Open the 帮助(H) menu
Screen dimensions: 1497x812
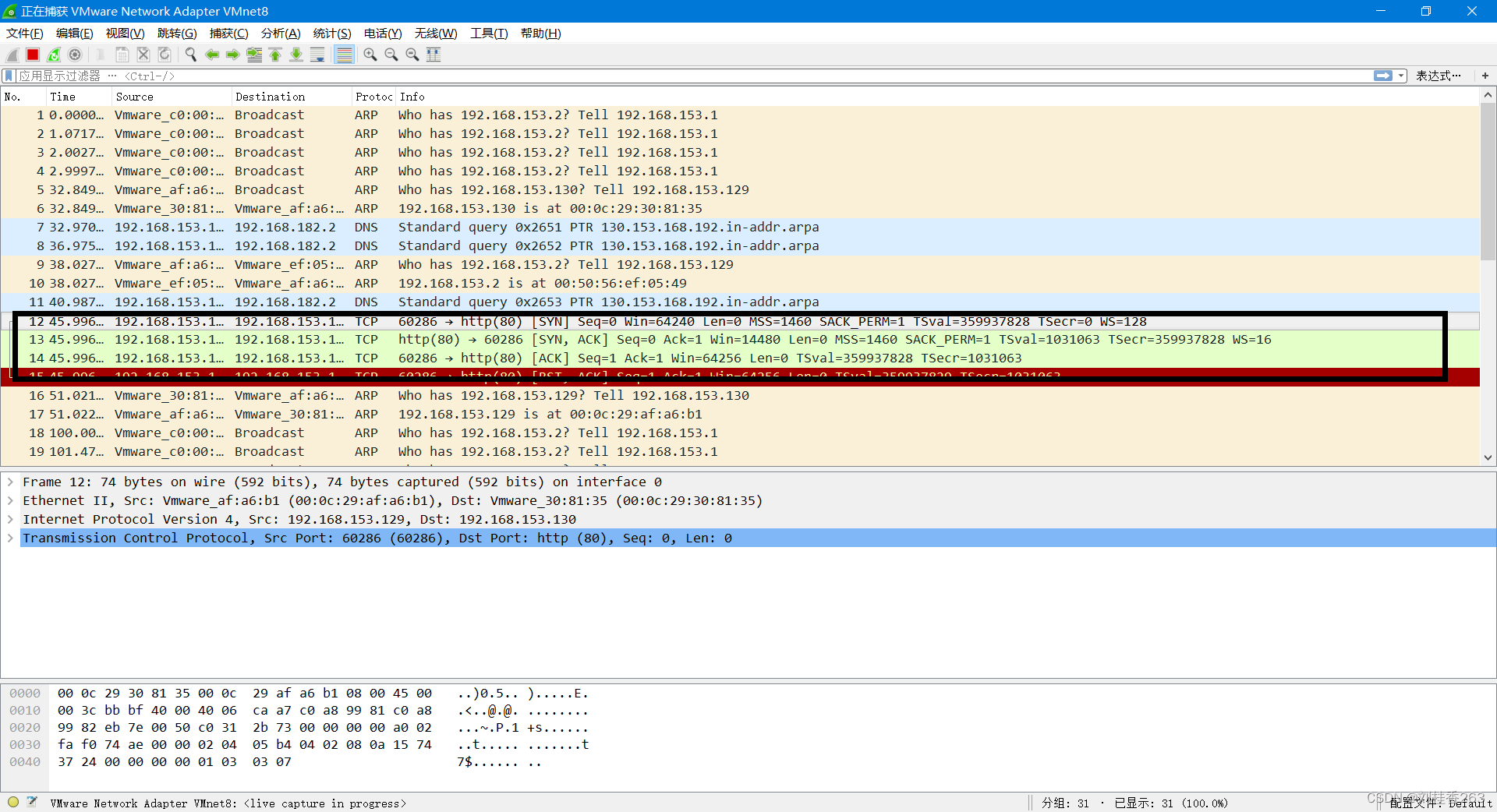(541, 34)
